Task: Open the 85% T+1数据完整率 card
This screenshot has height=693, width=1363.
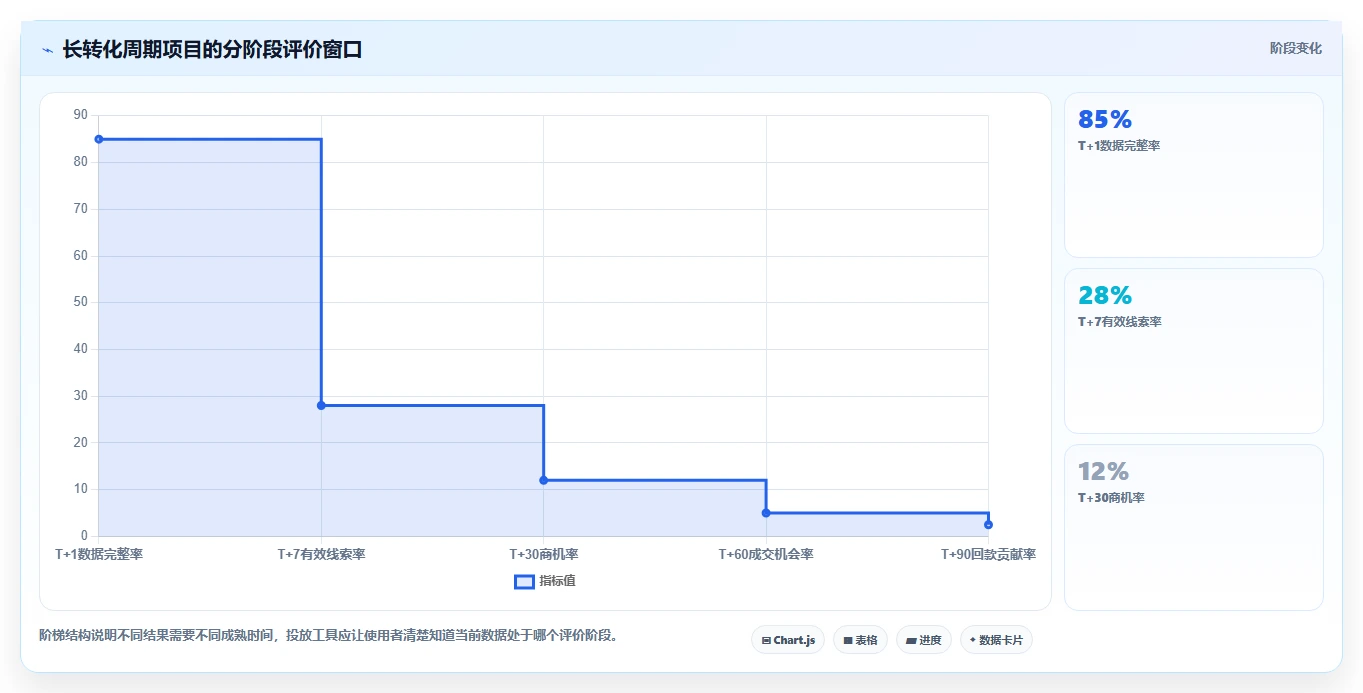Action: (x=1194, y=175)
